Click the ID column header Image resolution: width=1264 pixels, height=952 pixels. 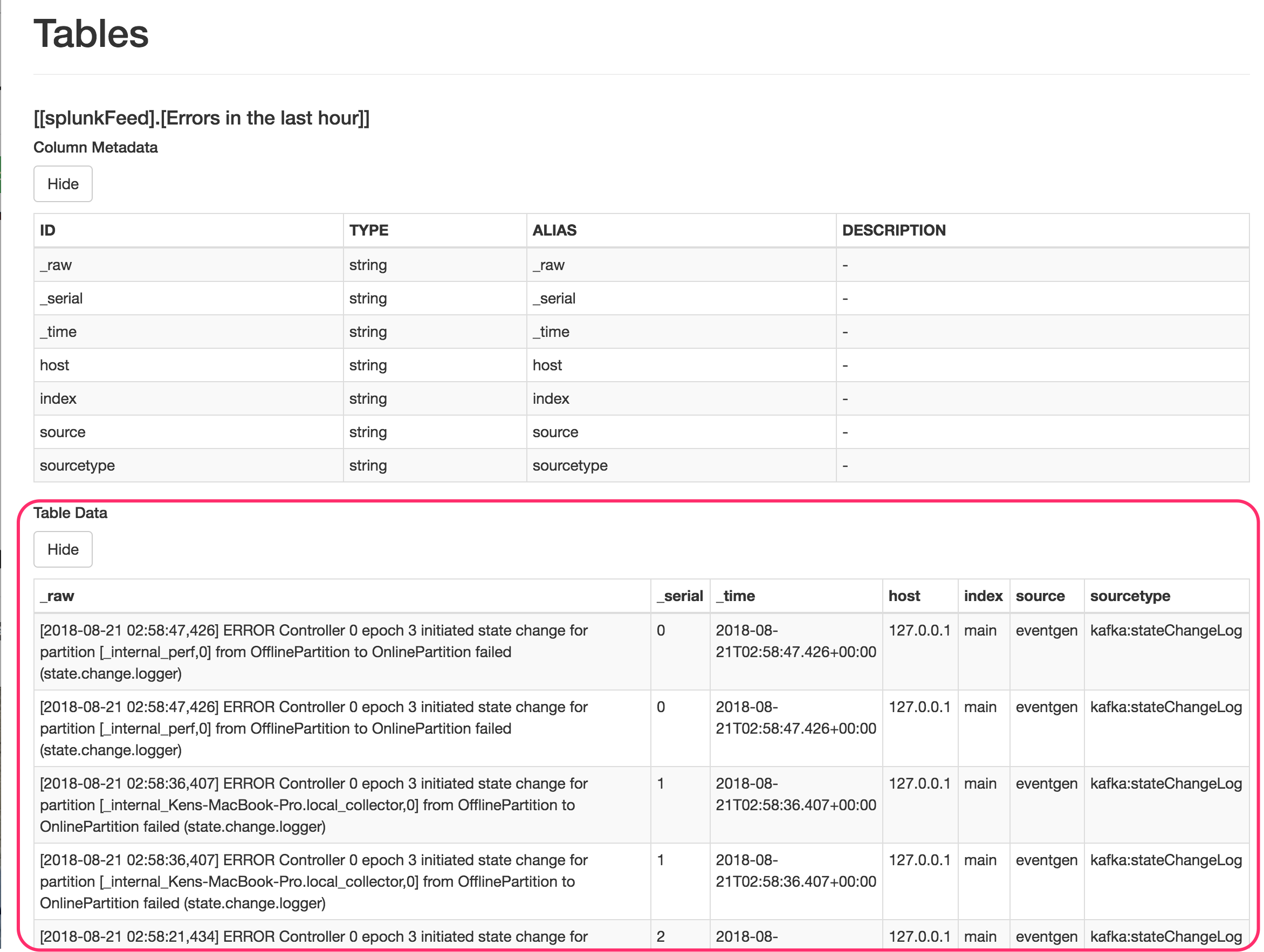(47, 230)
